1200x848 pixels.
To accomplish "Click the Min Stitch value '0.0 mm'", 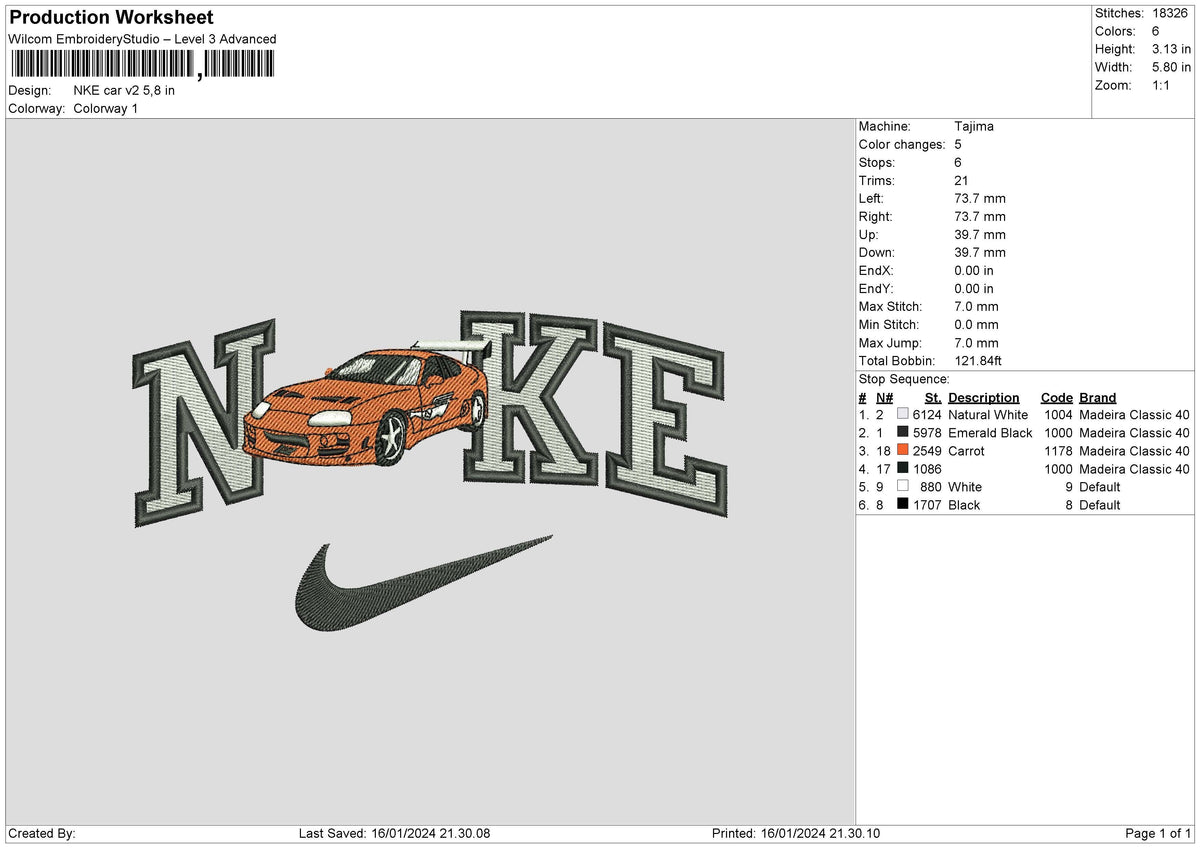I will click(x=976, y=325).
